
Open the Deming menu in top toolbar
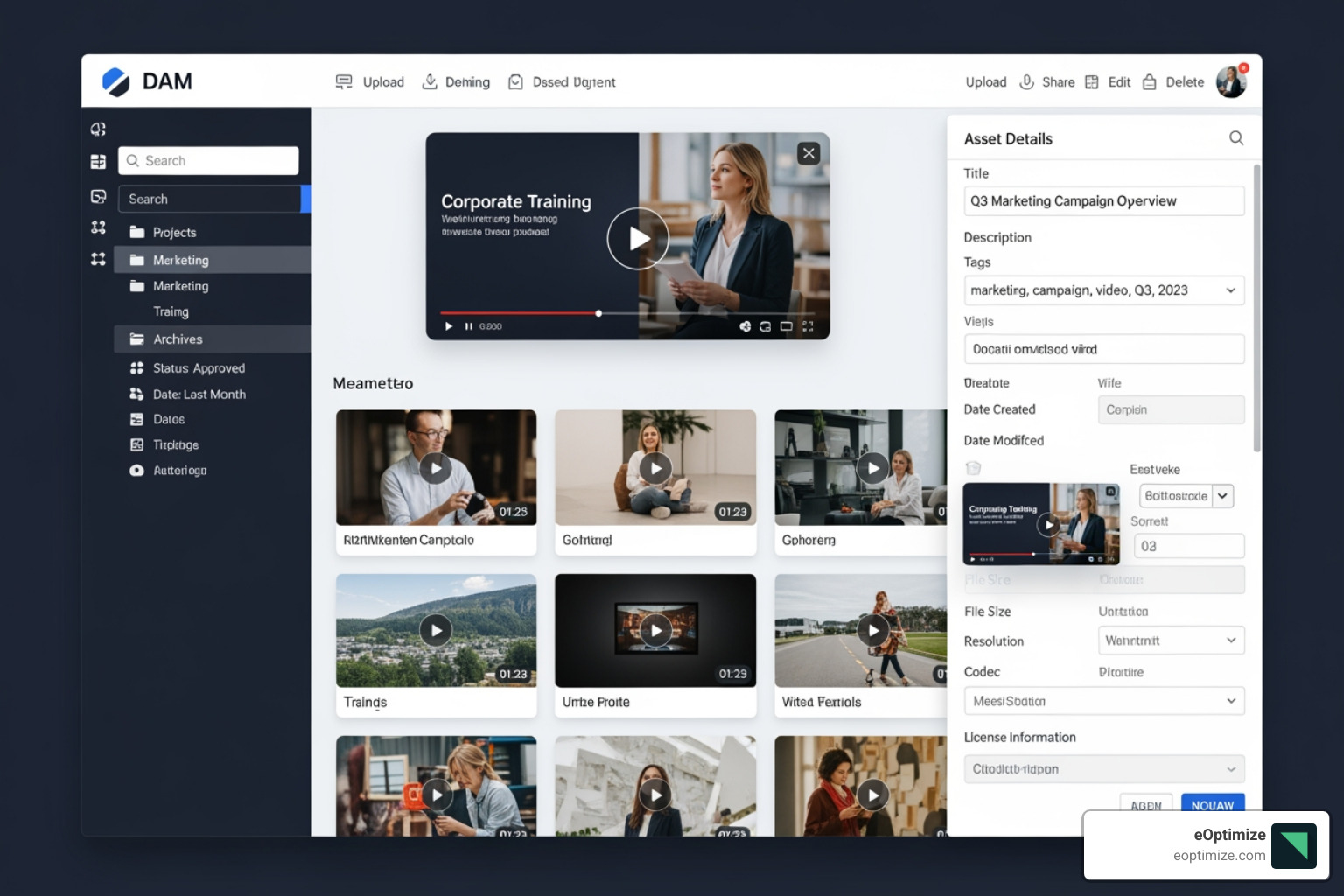456,81
